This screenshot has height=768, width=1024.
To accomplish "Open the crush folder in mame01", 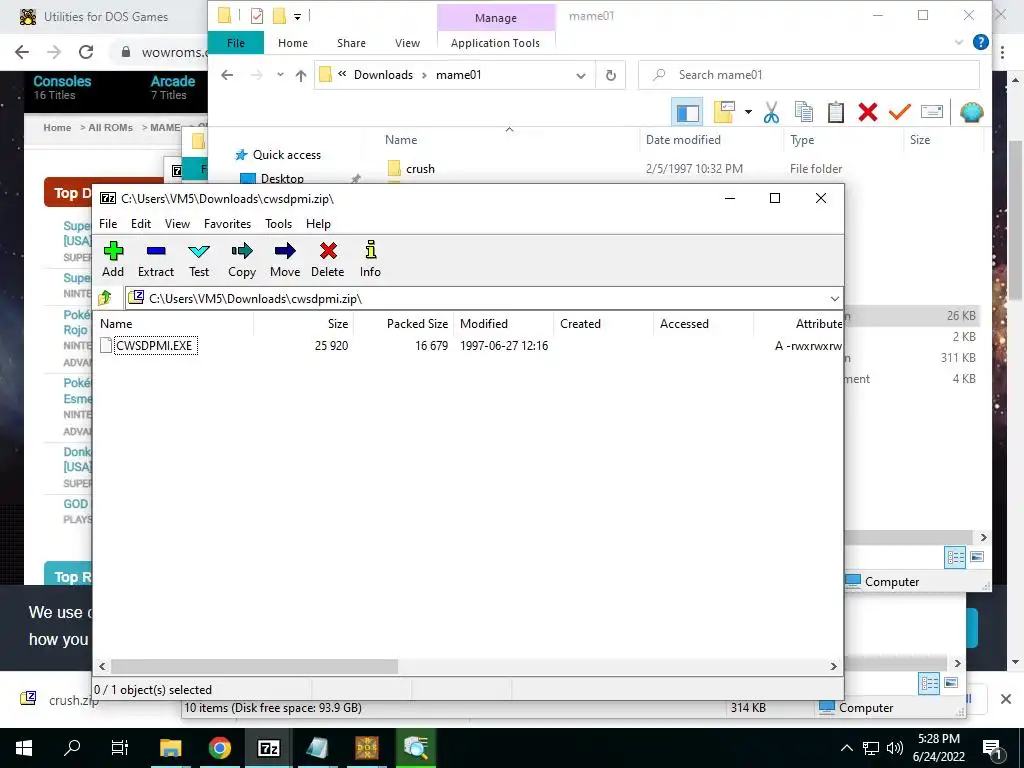I will 420,169.
